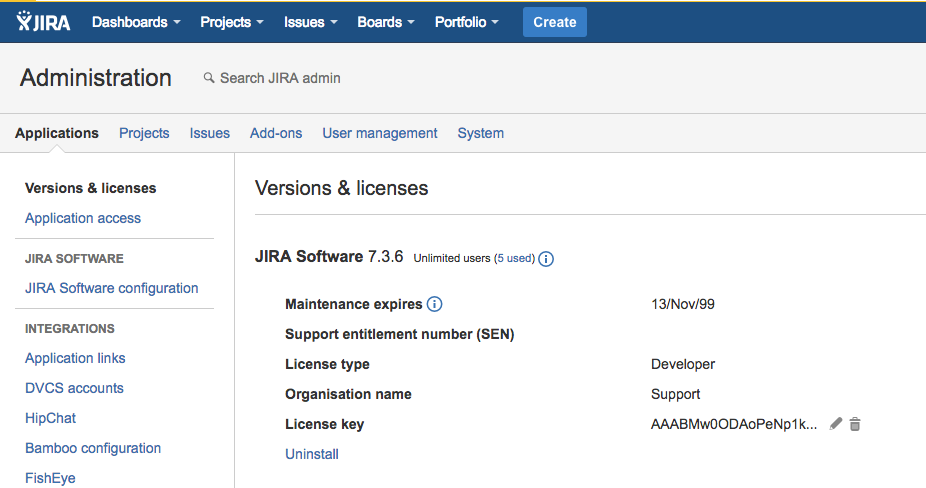
Task: Click the INTEGRATIONS sidebar section header
Action: 70,328
